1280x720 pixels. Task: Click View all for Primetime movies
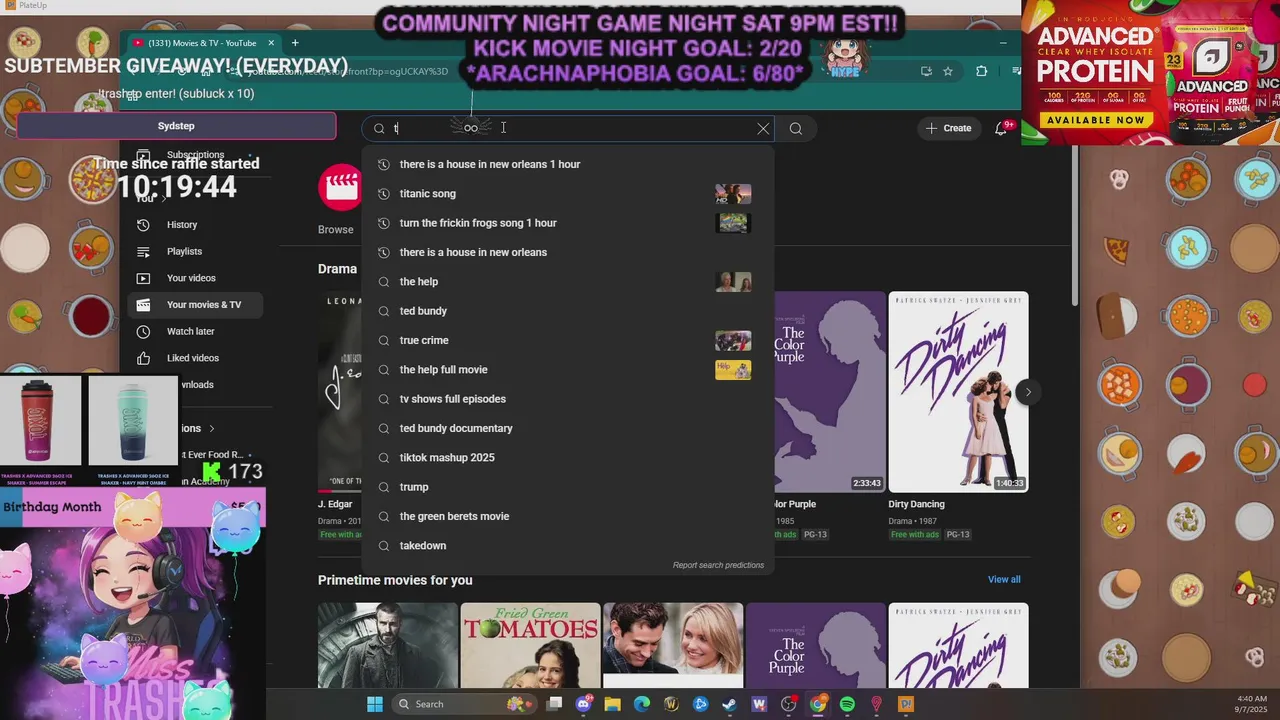pos(1004,580)
